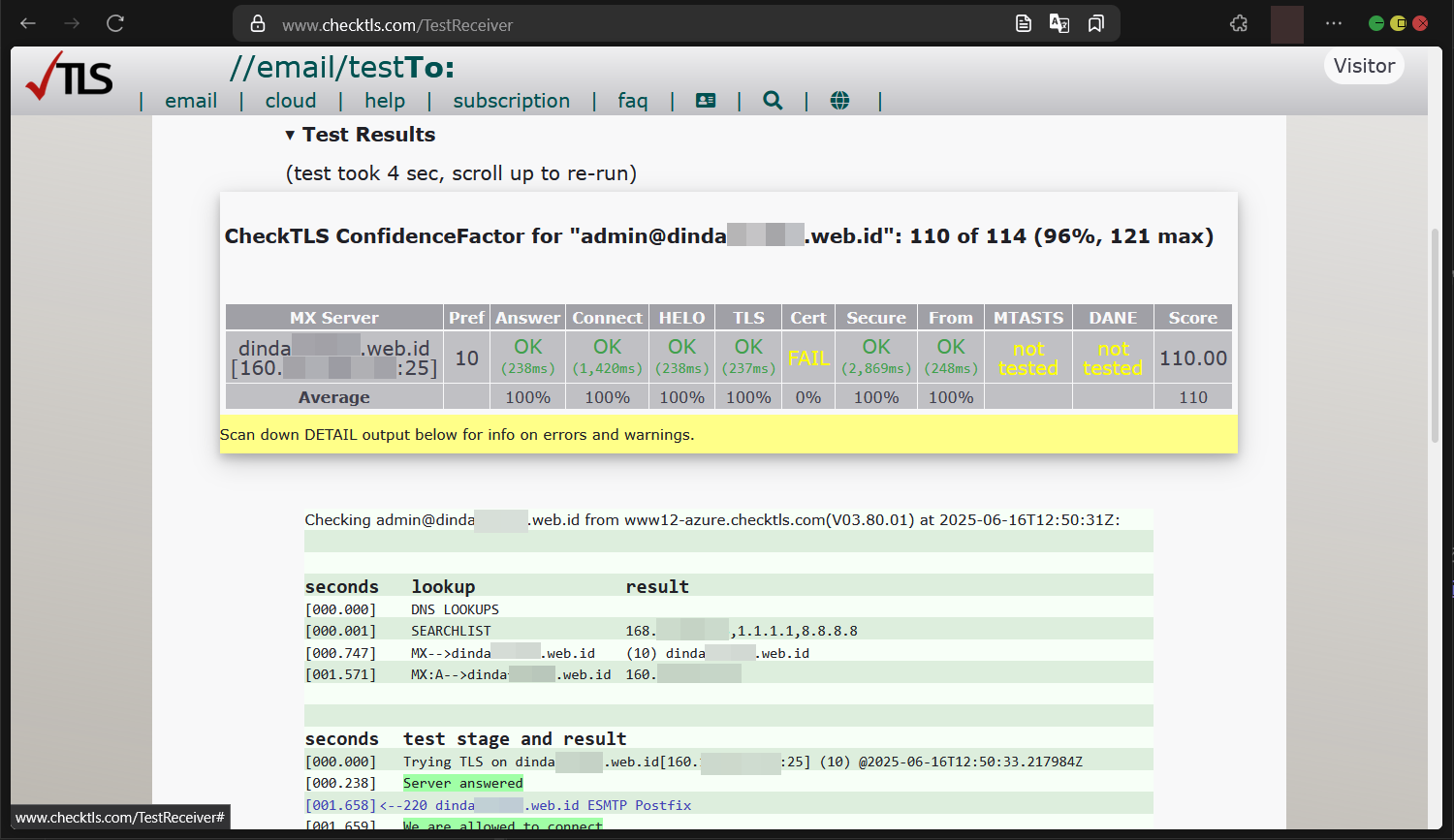Collapse the Test Results section

coord(360,135)
